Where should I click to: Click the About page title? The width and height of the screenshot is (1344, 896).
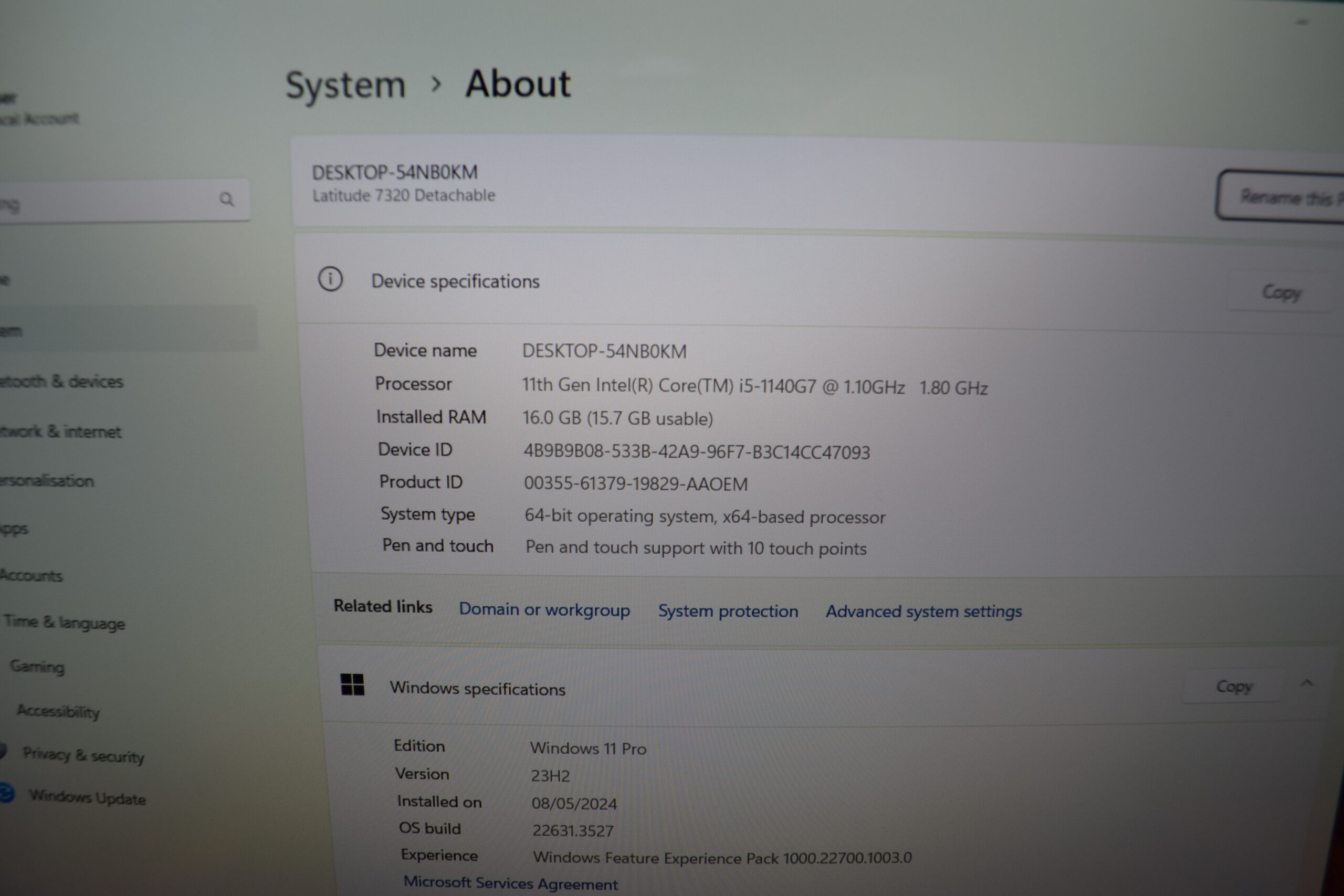[518, 84]
